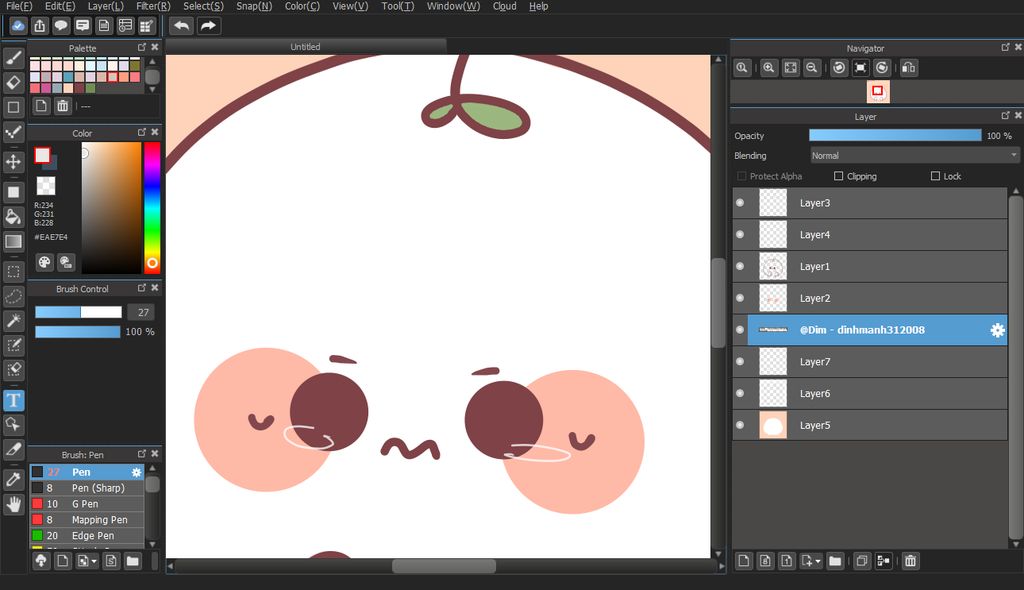The height and width of the screenshot is (590, 1024).
Task: Zoom out in the Navigator panel
Action: [812, 68]
